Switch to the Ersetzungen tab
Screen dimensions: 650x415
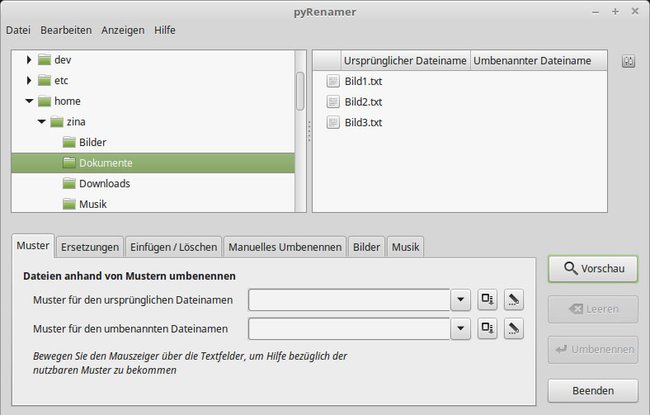90,247
